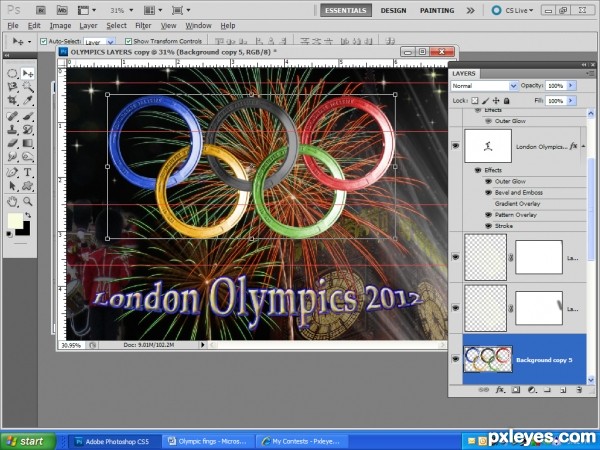The height and width of the screenshot is (450, 600).
Task: Toggle lock transparent pixels
Action: 474,101
